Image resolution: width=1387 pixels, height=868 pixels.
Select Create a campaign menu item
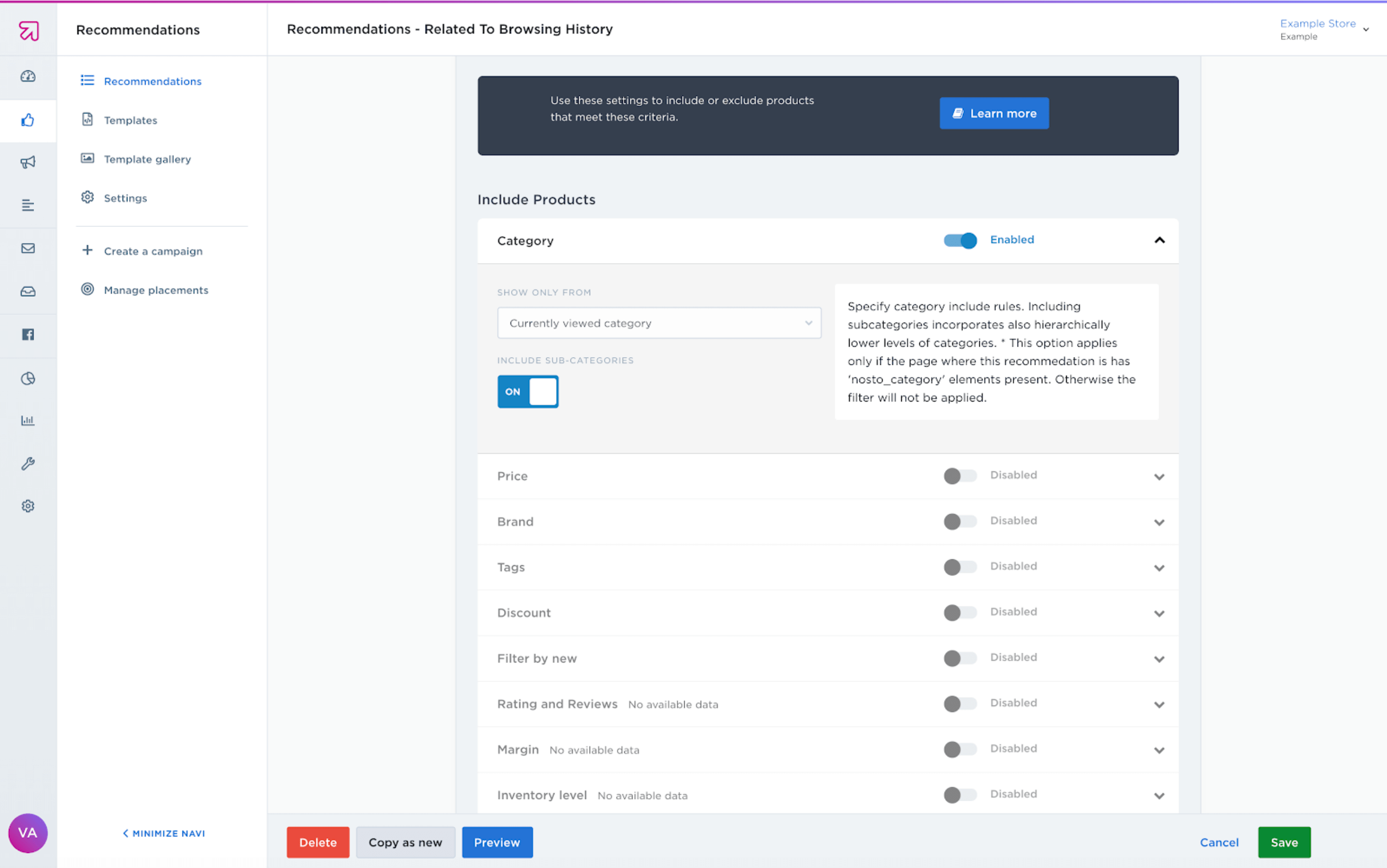click(x=153, y=251)
